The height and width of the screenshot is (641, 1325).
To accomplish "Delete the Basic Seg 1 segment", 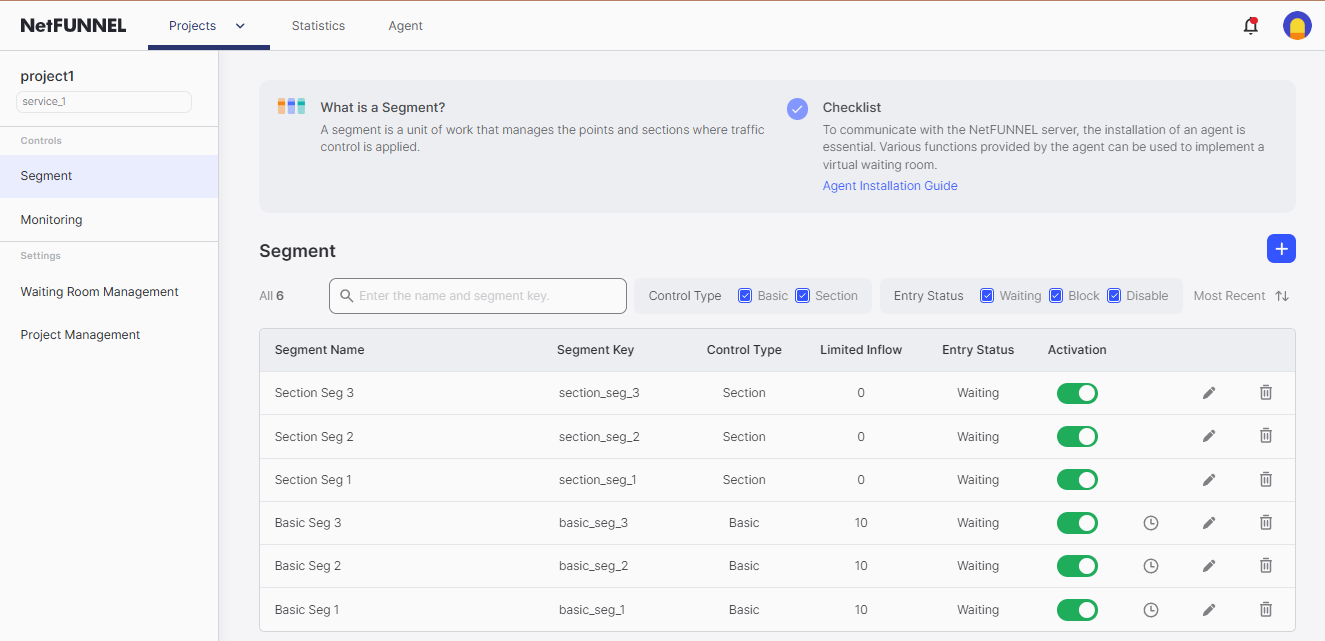I will 1265,609.
